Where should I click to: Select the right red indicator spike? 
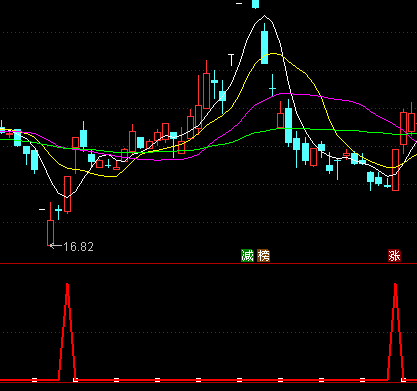[x=396, y=332]
